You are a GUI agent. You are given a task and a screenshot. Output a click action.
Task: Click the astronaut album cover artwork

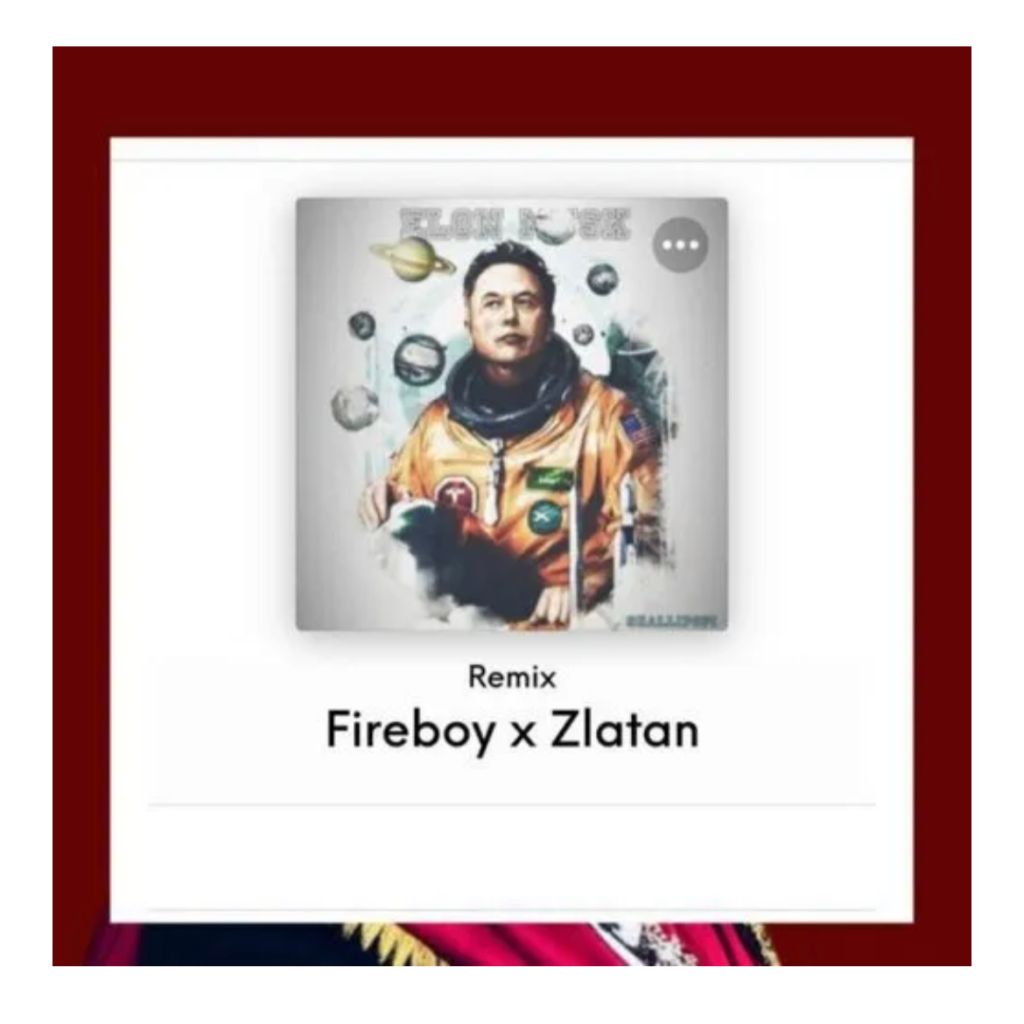(x=511, y=414)
